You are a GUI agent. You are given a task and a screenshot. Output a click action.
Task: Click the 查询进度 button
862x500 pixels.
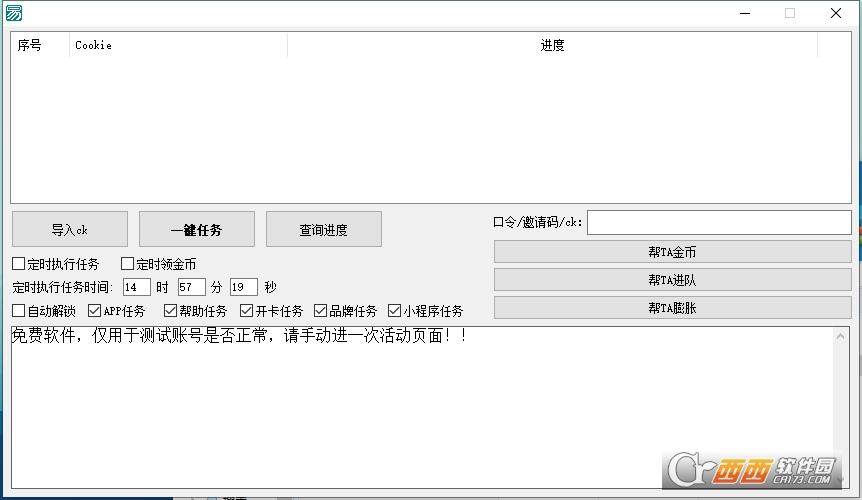click(x=324, y=229)
